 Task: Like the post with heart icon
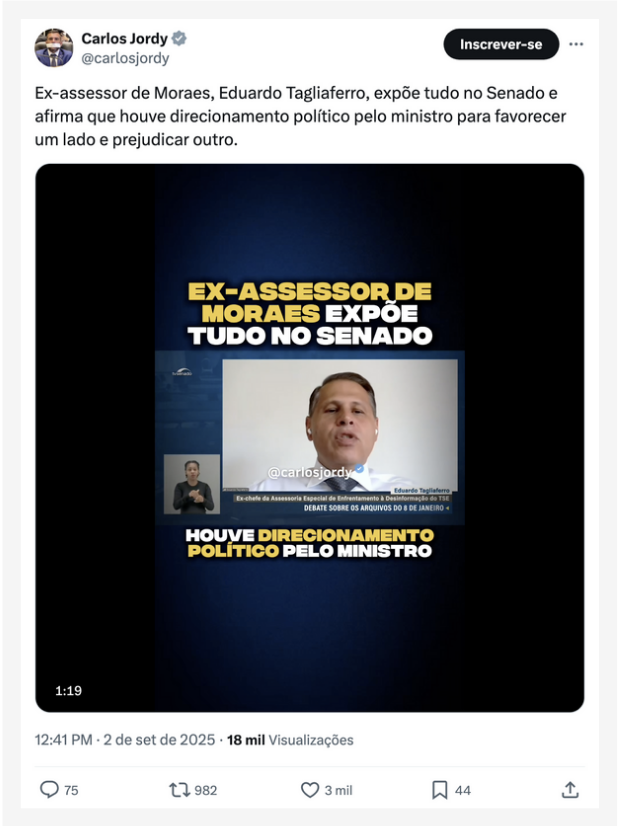[310, 790]
